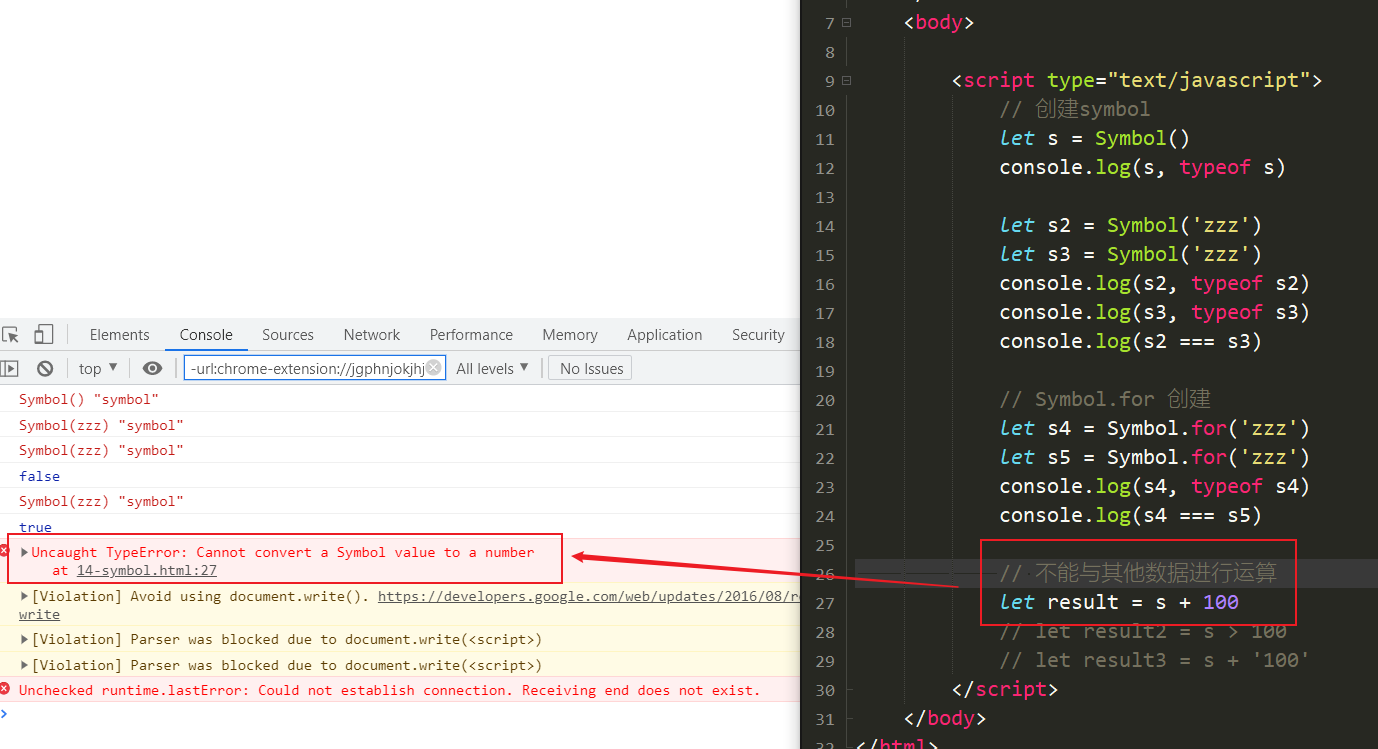This screenshot has height=749, width=1378.
Task: Open the Network tab
Action: (372, 335)
